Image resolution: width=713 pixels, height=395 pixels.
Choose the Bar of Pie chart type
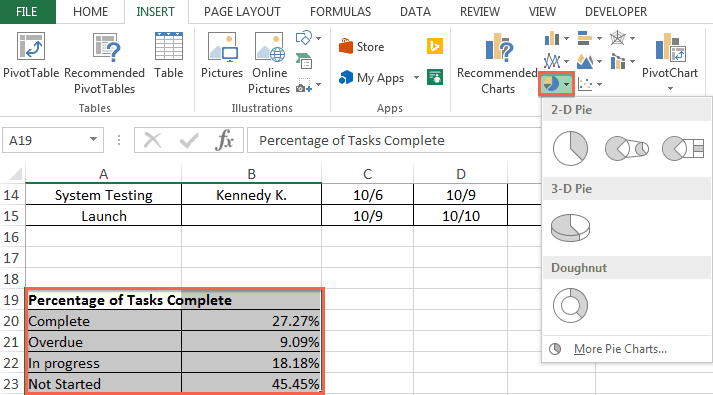683,148
